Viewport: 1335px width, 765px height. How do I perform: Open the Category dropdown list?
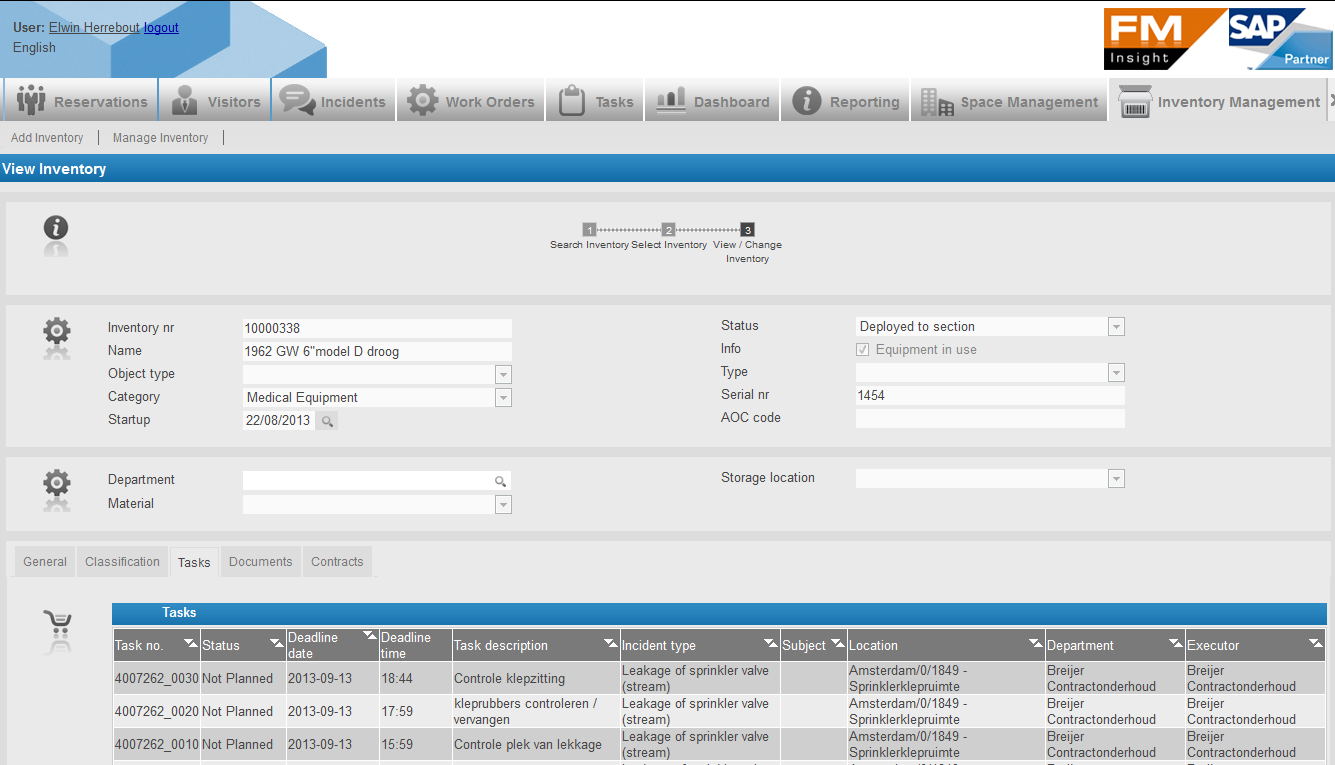click(x=503, y=398)
